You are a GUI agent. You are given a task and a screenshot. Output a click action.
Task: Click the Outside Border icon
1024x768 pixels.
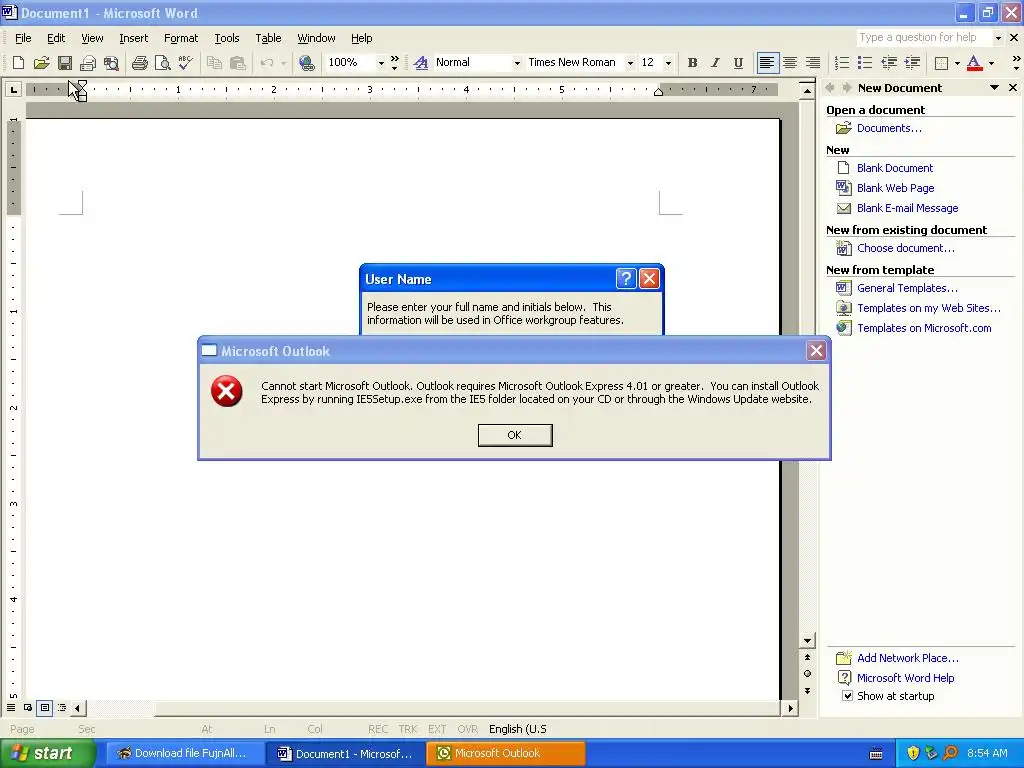pos(941,63)
